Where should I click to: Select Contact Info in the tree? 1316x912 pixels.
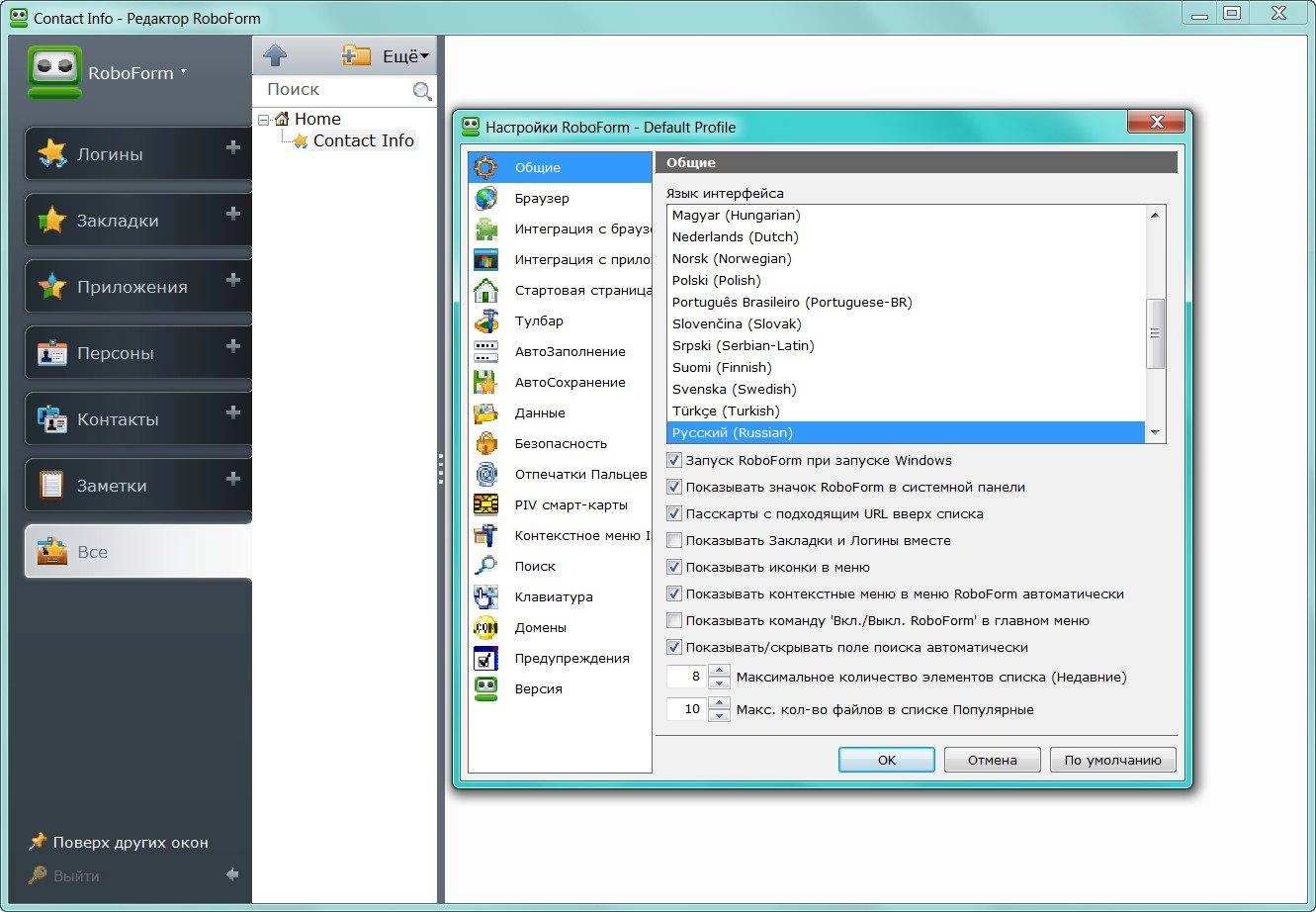[363, 140]
